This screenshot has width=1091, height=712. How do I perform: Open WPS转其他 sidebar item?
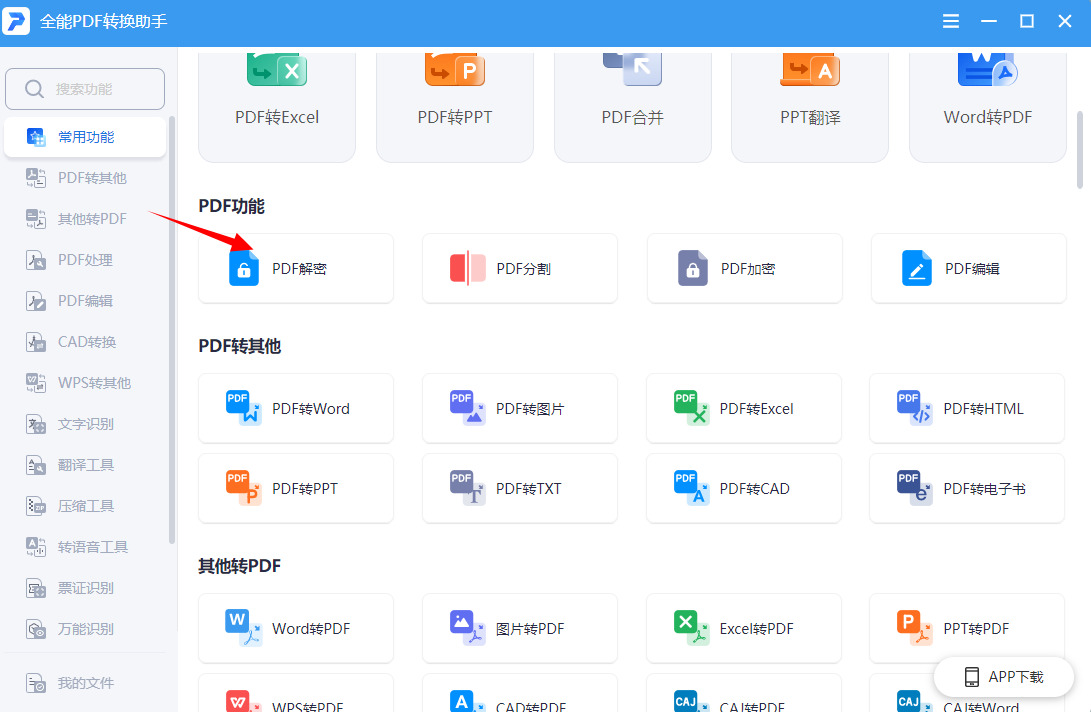85,383
